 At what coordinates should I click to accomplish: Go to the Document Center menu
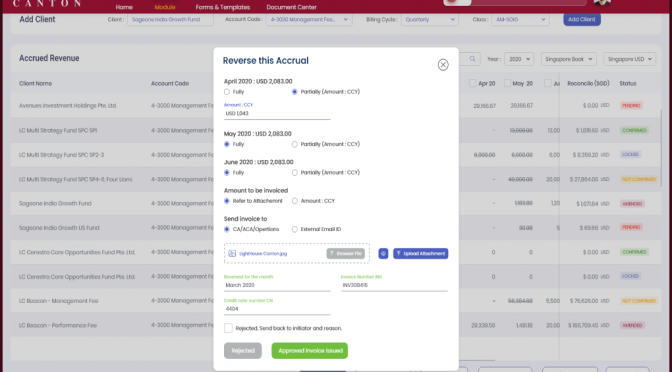coord(291,7)
